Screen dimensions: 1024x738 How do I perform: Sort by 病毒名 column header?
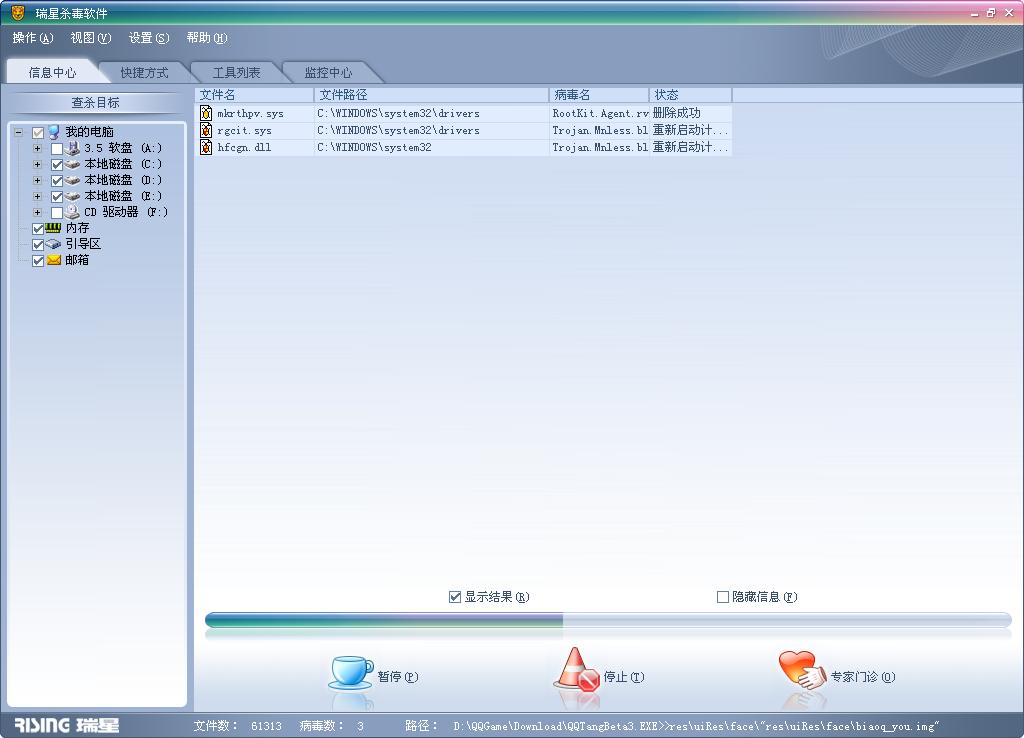[x=600, y=95]
